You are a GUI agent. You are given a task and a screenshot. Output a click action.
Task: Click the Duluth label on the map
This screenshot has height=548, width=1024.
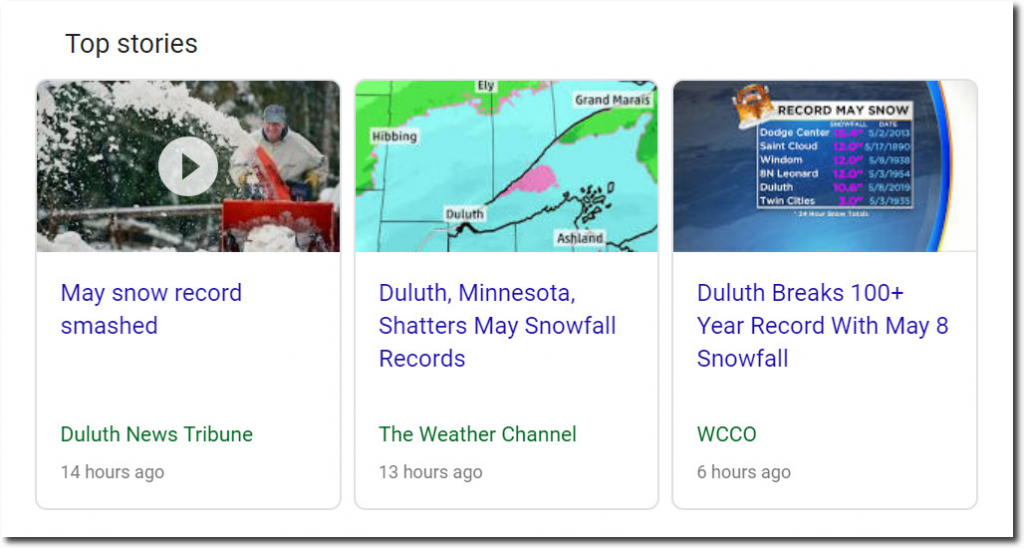pyautogui.click(x=464, y=214)
